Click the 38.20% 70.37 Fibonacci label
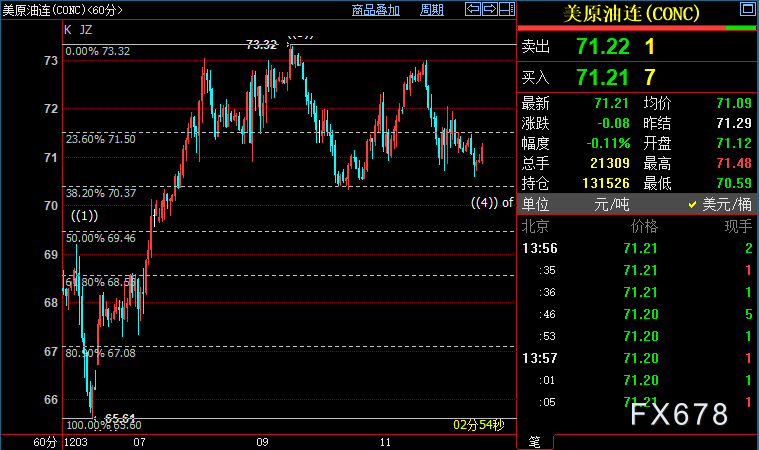The image size is (759, 450). (101, 194)
